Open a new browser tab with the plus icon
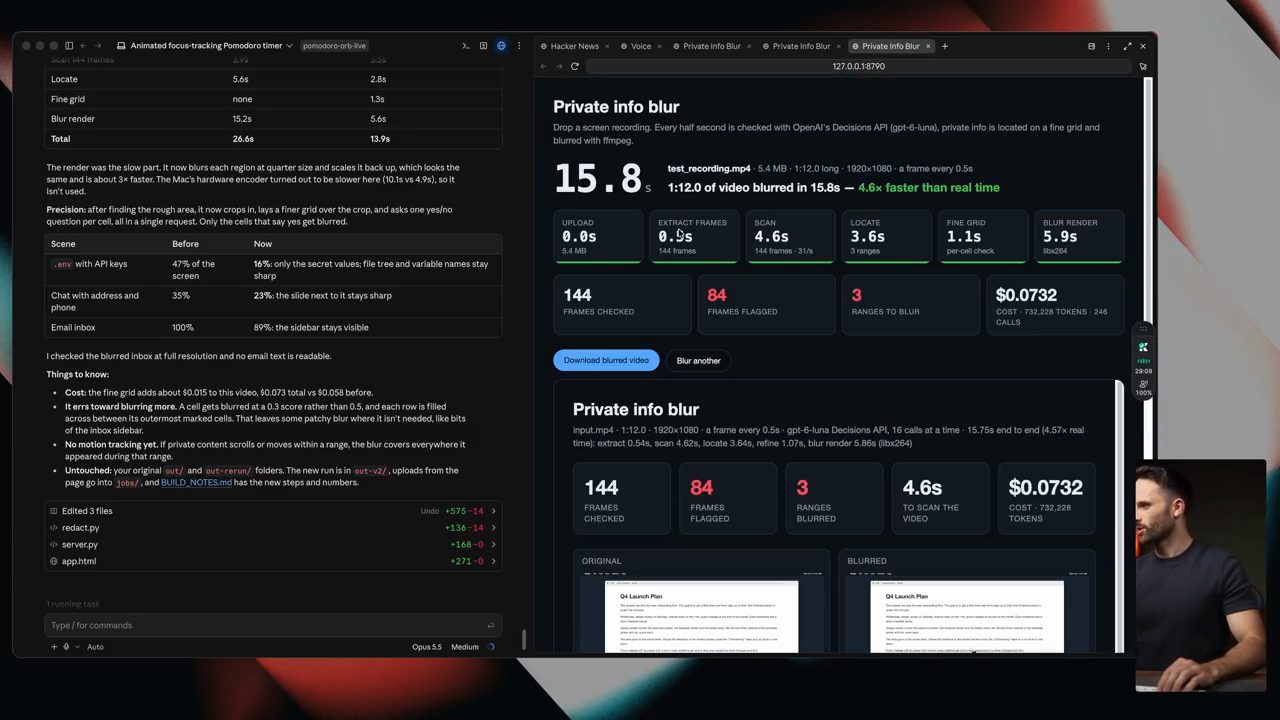 [945, 46]
